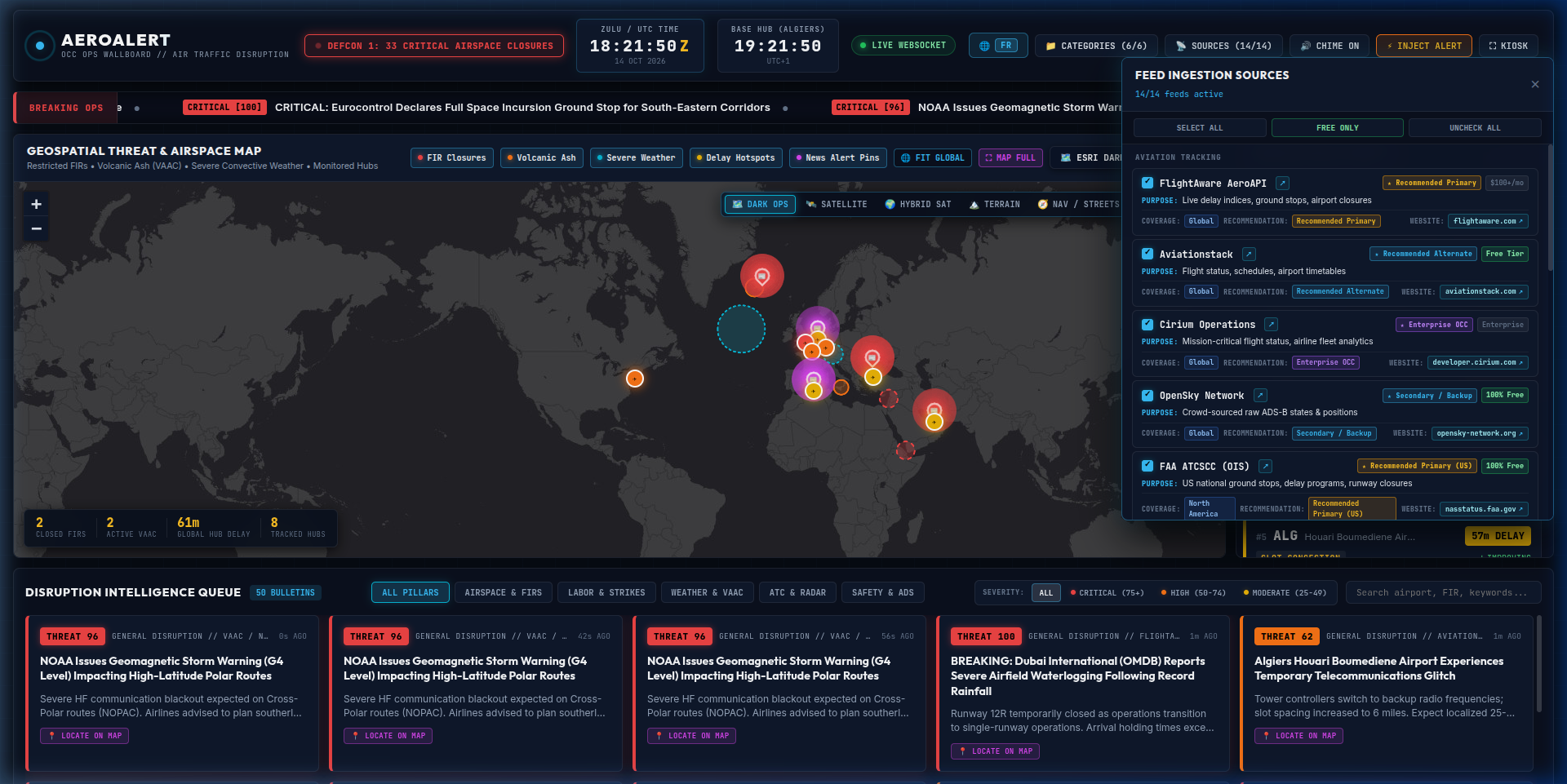
Task: Switch map to Terrain basemap
Action: click(995, 205)
